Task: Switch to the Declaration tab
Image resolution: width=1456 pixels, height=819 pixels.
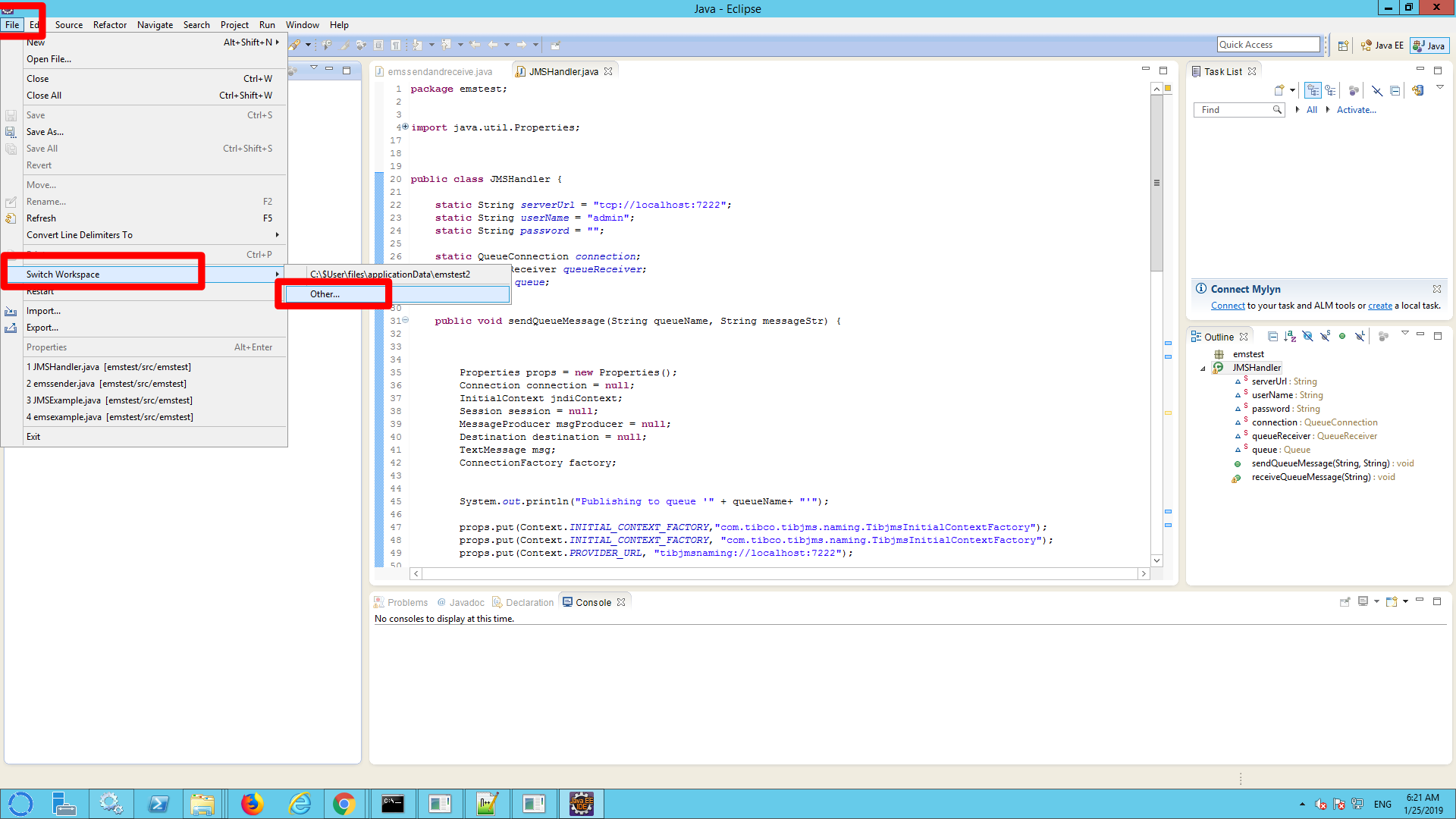Action: (523, 603)
